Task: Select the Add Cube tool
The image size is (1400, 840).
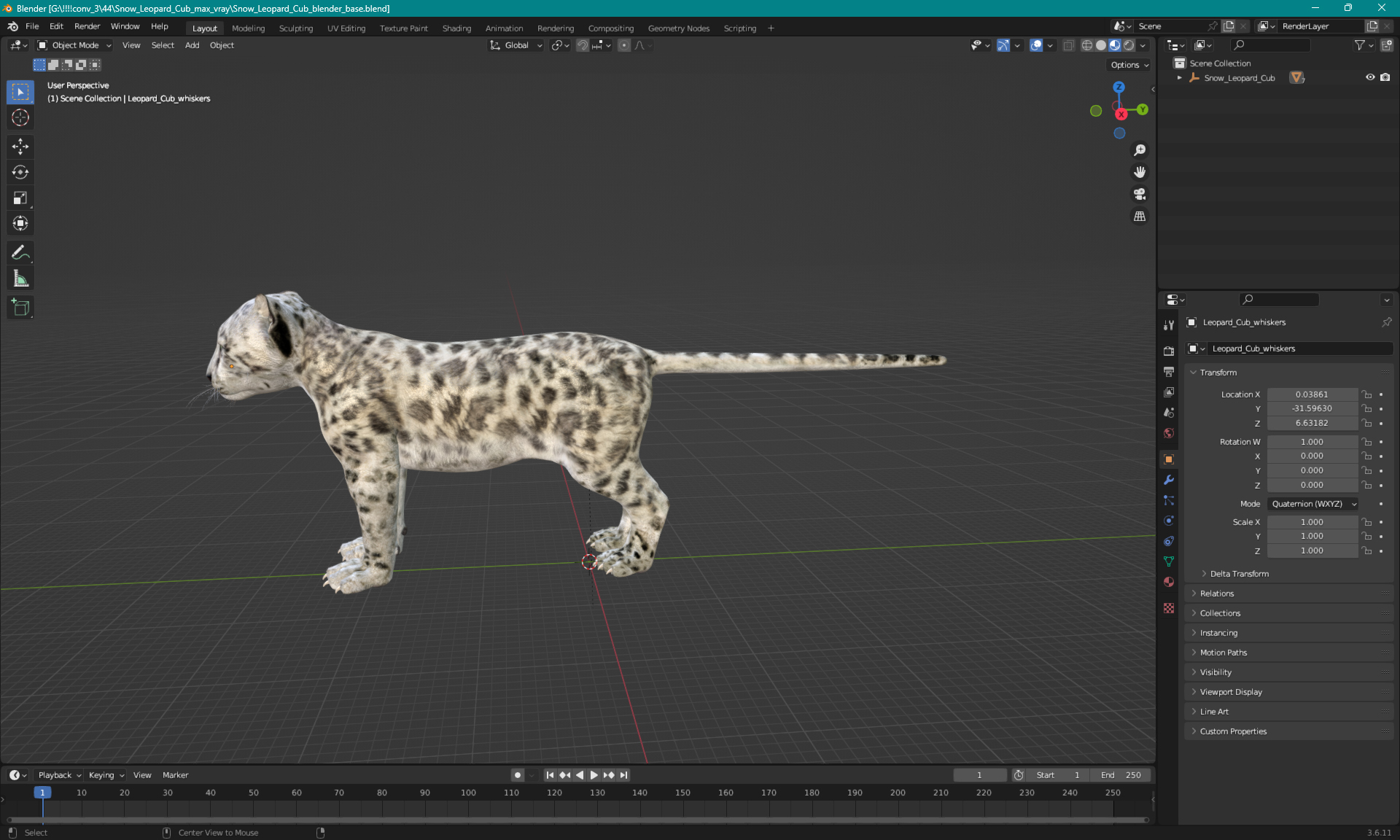Action: tap(20, 308)
